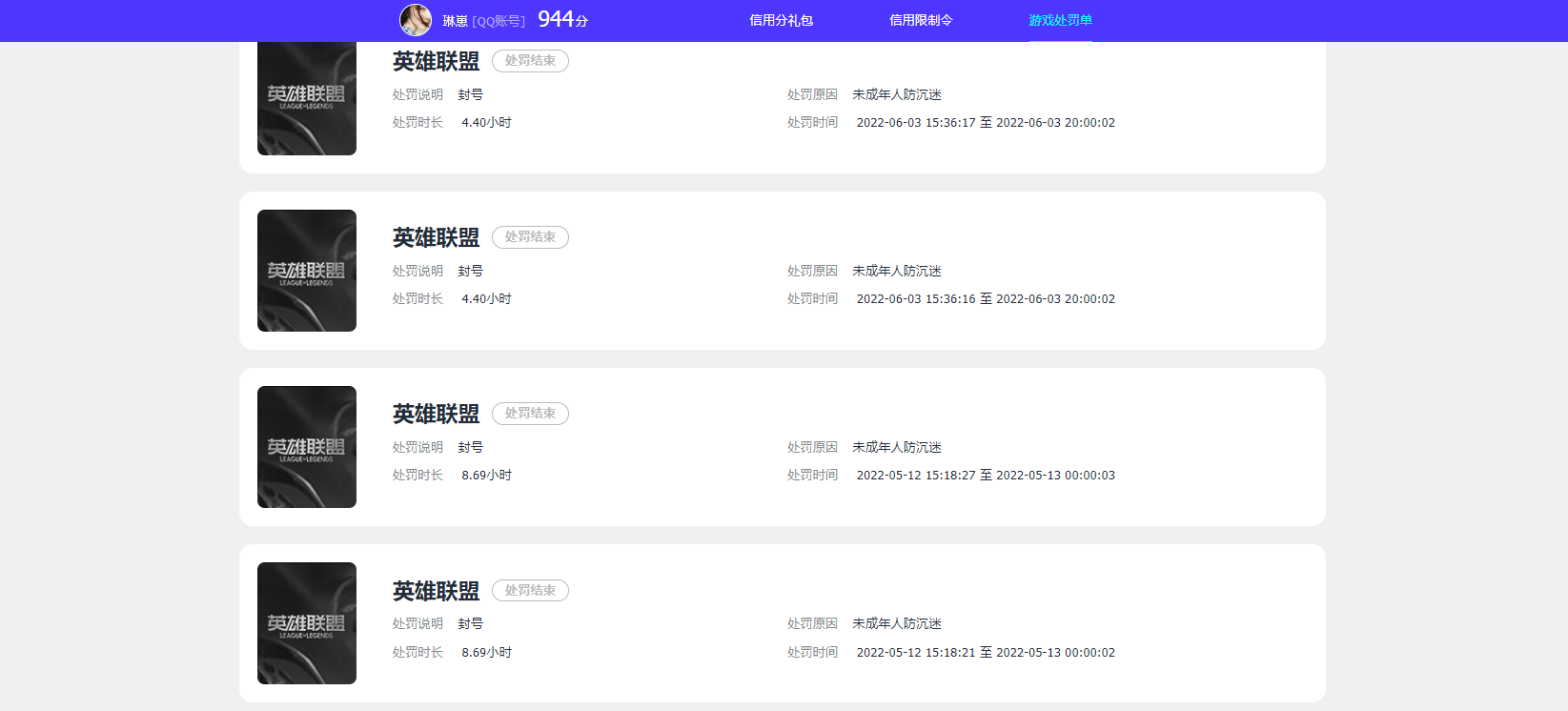This screenshot has width=1568, height=711.
Task: Click 8.69小时 duration in 15:18:27 card
Action: [486, 475]
